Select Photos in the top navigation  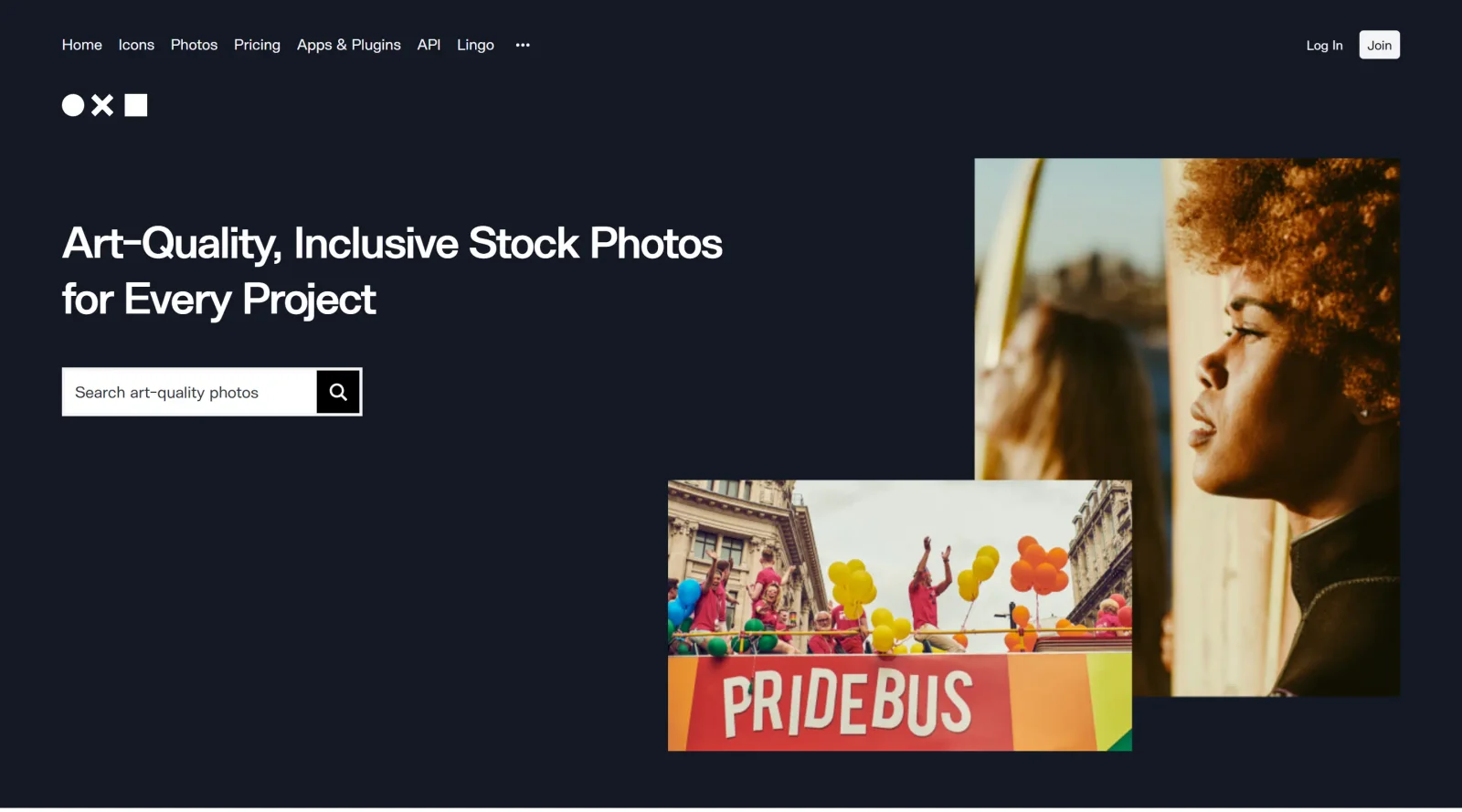coord(194,45)
